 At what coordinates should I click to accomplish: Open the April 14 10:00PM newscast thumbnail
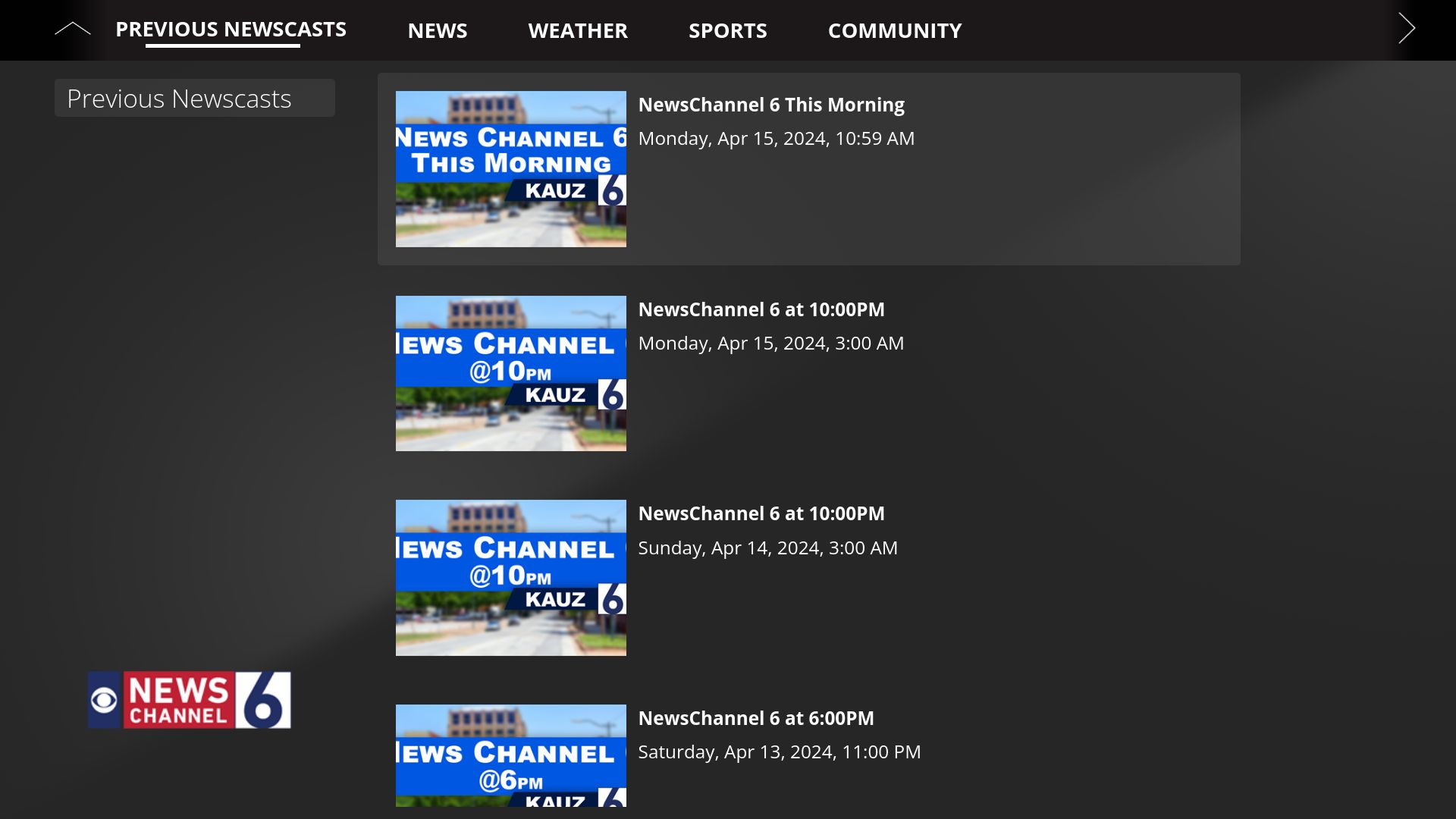510,576
